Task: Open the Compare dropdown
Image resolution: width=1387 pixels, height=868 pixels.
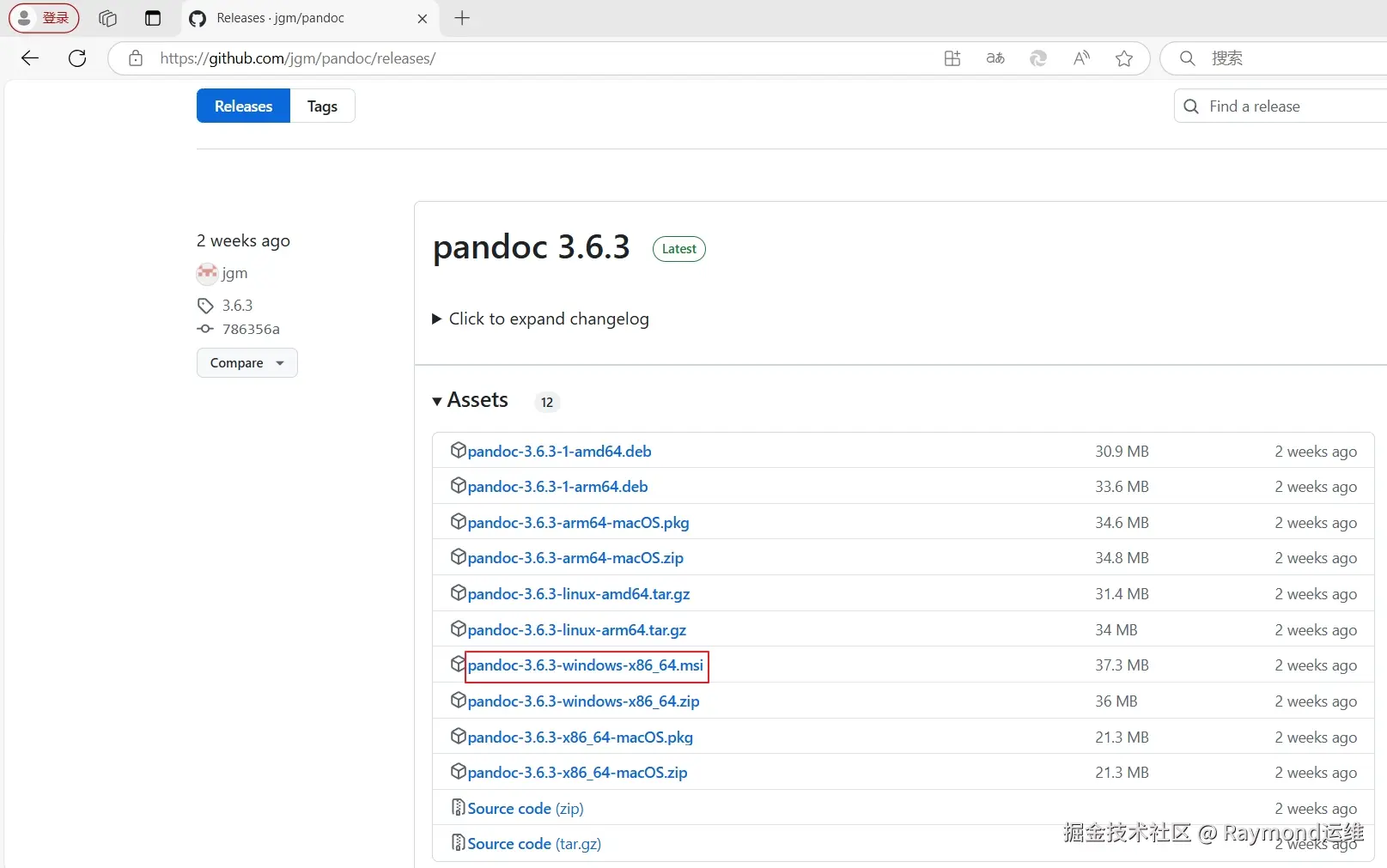Action: coord(247,363)
